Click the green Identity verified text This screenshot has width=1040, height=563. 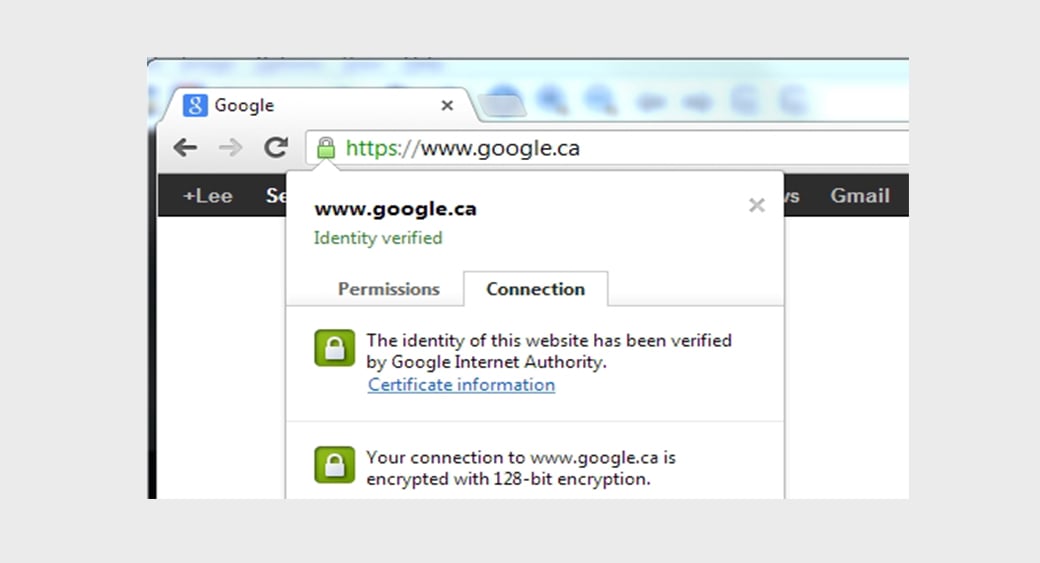[x=378, y=238]
